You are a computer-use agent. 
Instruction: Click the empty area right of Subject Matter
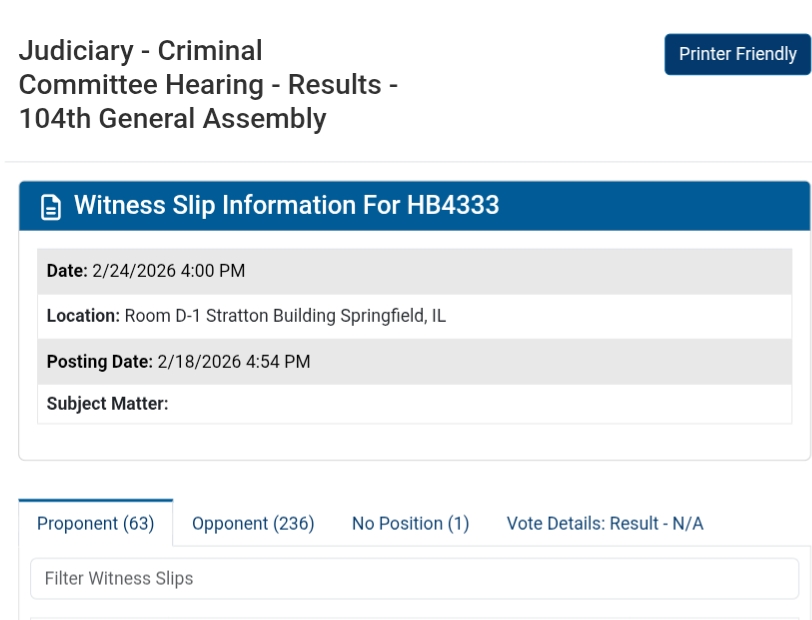point(480,404)
